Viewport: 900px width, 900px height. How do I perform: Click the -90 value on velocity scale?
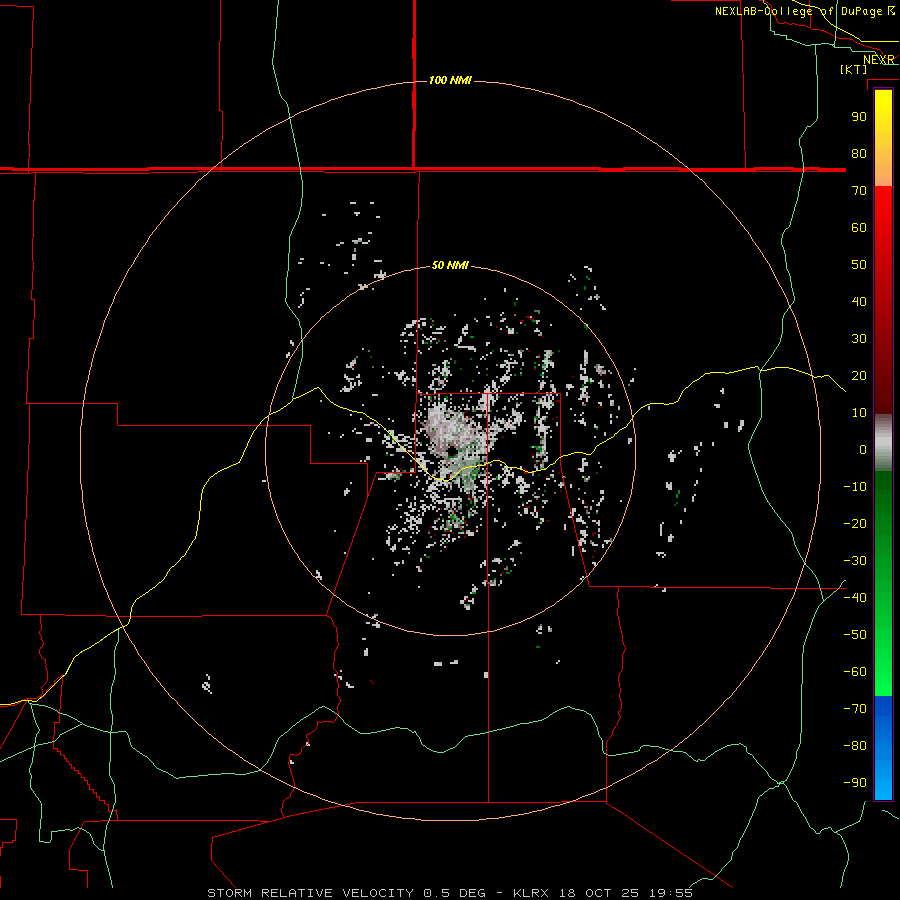(855, 783)
